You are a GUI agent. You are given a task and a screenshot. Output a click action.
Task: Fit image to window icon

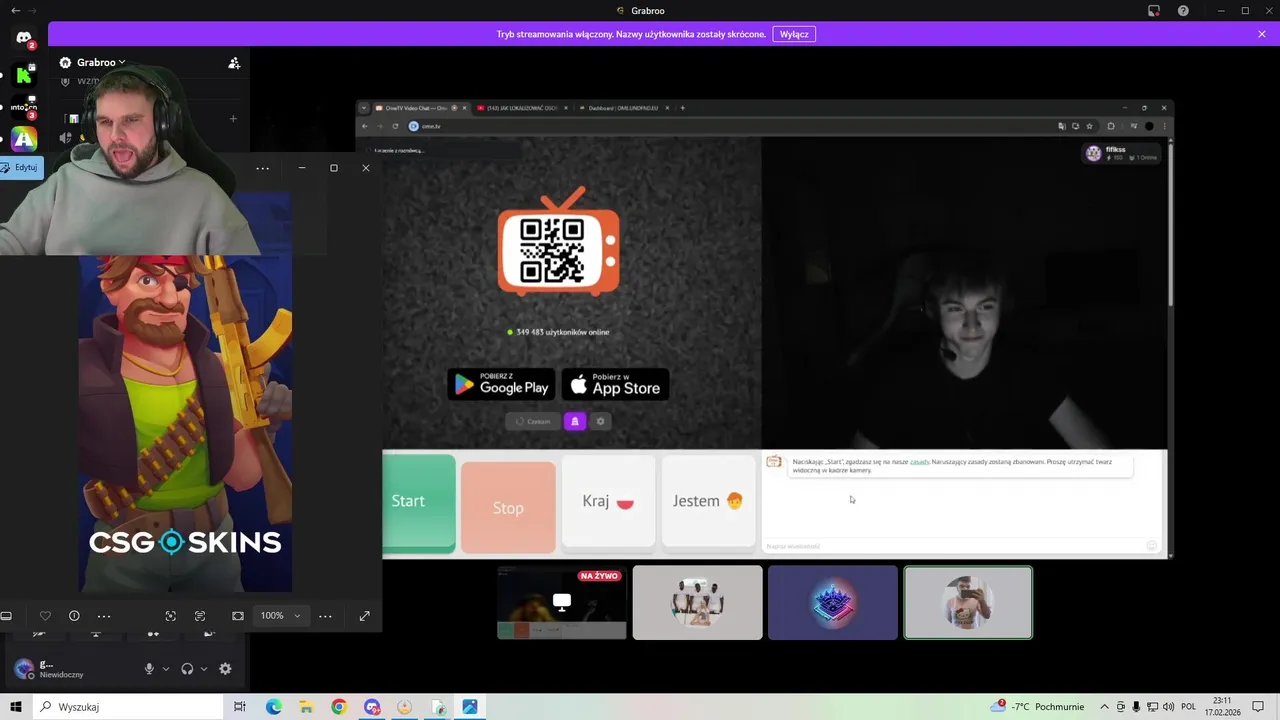tap(238, 616)
